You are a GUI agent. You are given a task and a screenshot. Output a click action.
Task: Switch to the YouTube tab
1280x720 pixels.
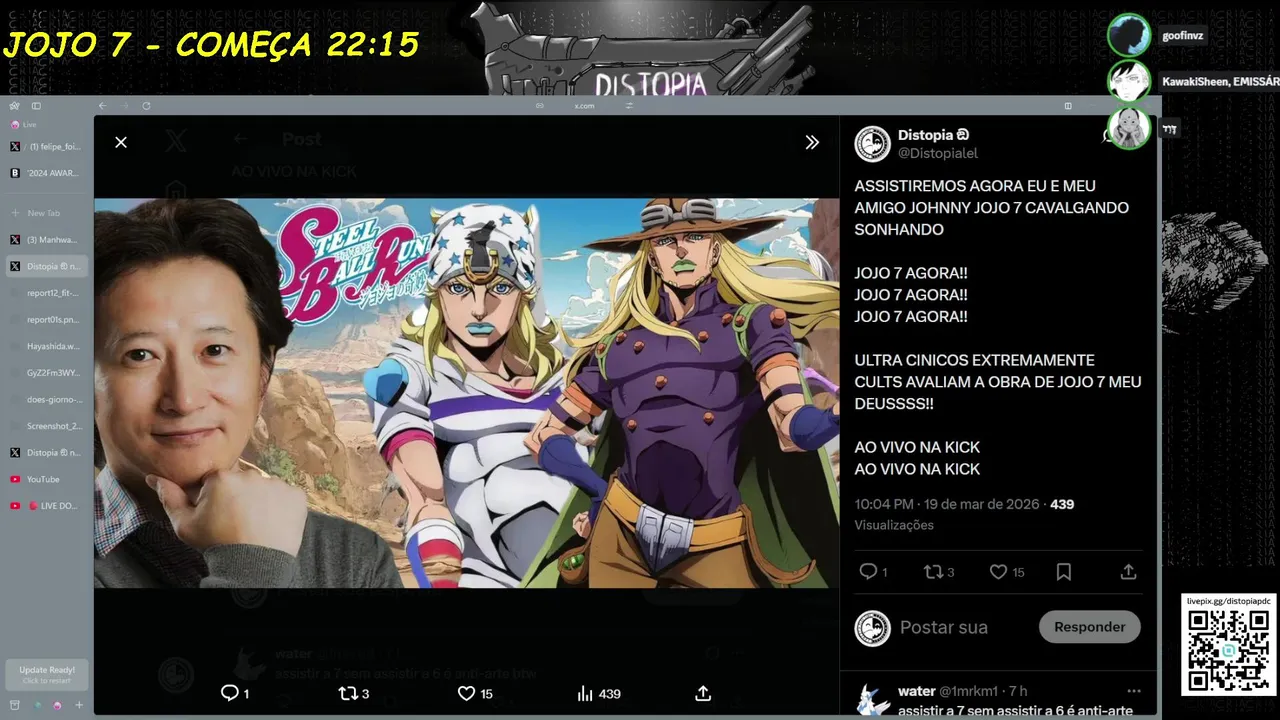[x=47, y=479]
